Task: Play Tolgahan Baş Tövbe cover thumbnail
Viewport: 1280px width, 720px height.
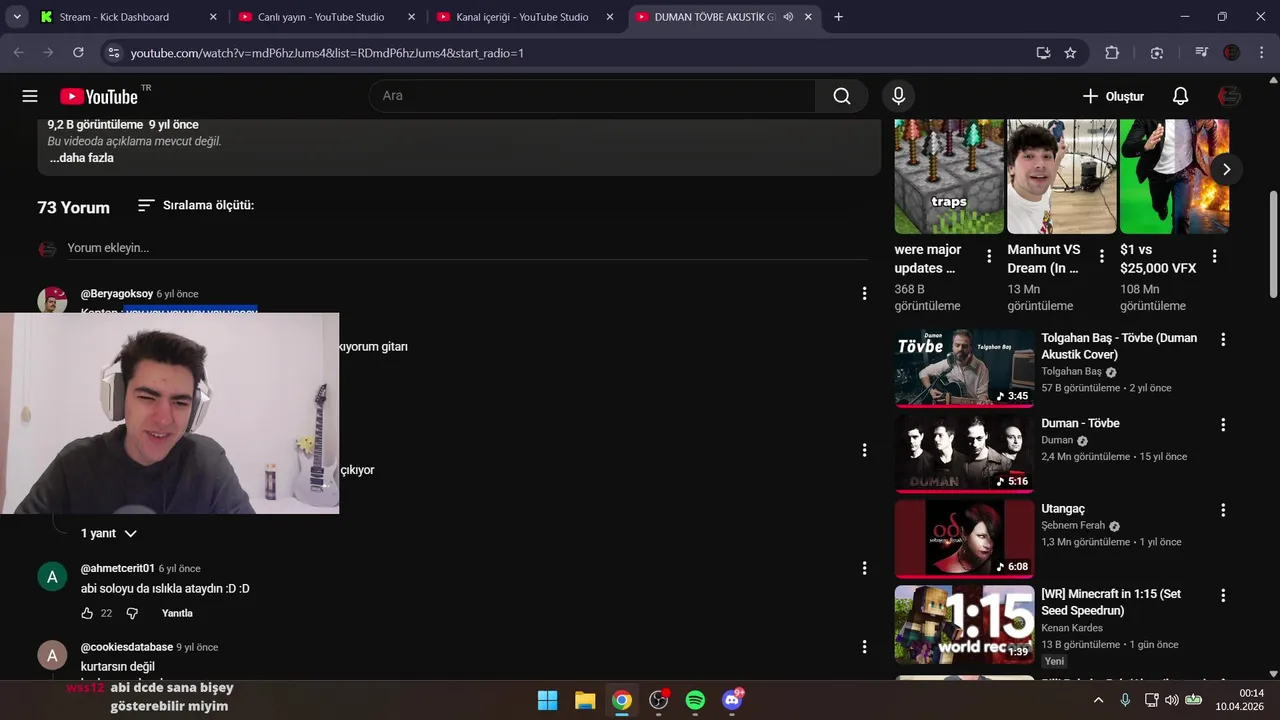Action: (964, 368)
